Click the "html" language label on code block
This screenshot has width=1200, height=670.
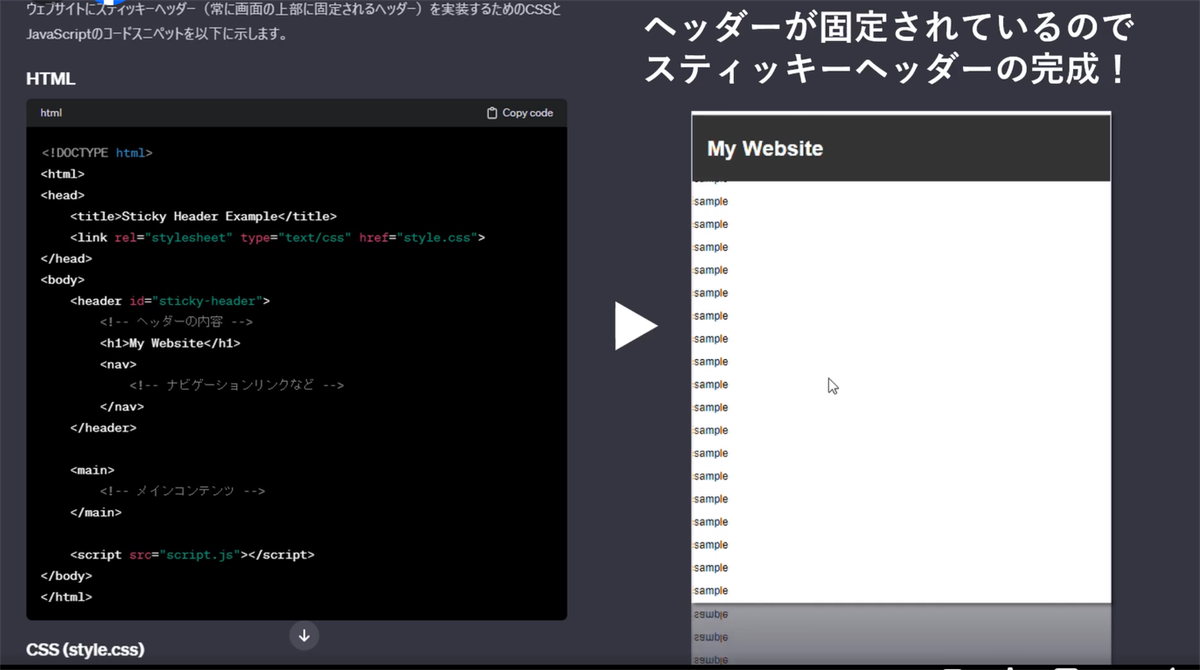pos(51,113)
